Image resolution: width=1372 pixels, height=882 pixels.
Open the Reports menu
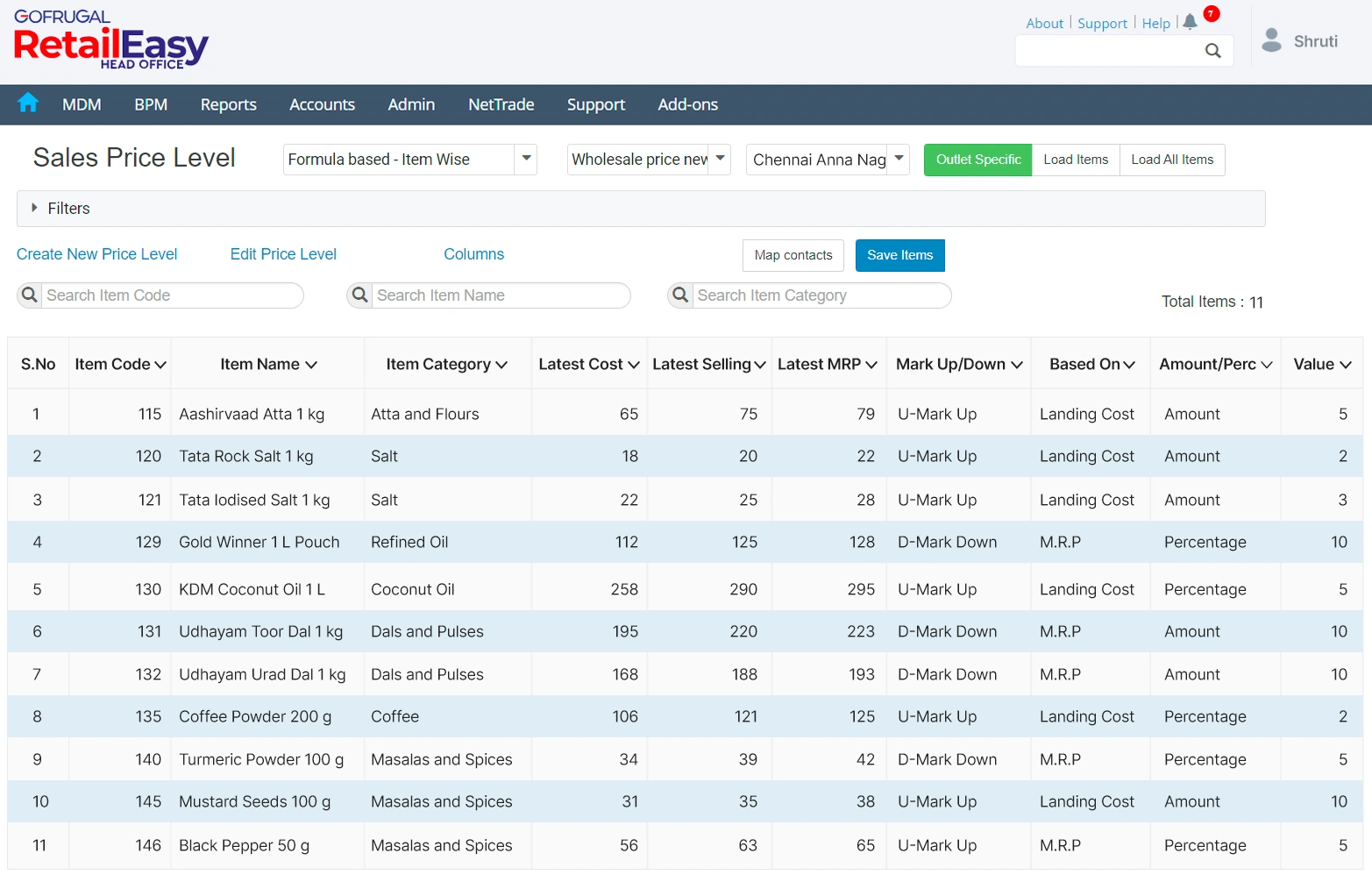pyautogui.click(x=228, y=104)
